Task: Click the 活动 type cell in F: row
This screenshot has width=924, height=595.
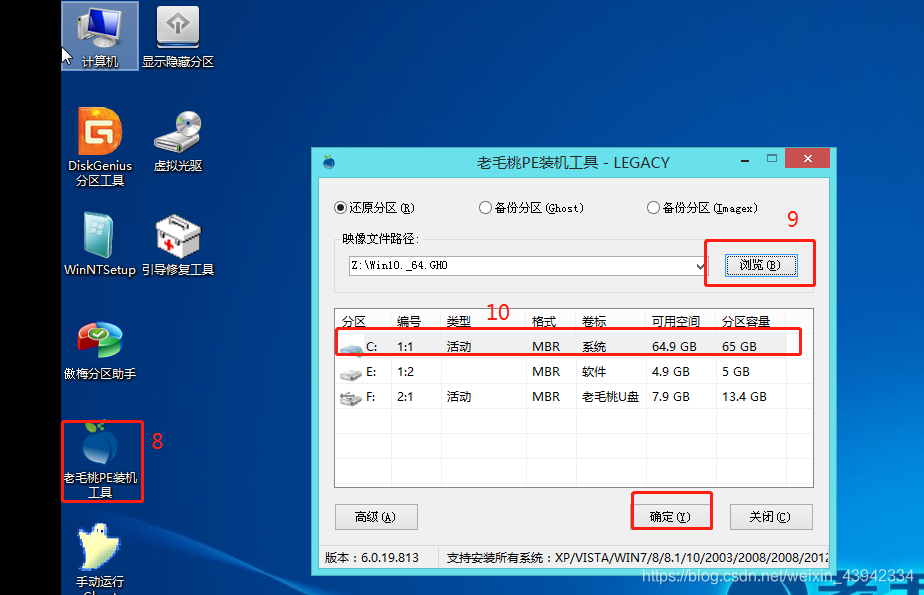Action: pyautogui.click(x=458, y=396)
